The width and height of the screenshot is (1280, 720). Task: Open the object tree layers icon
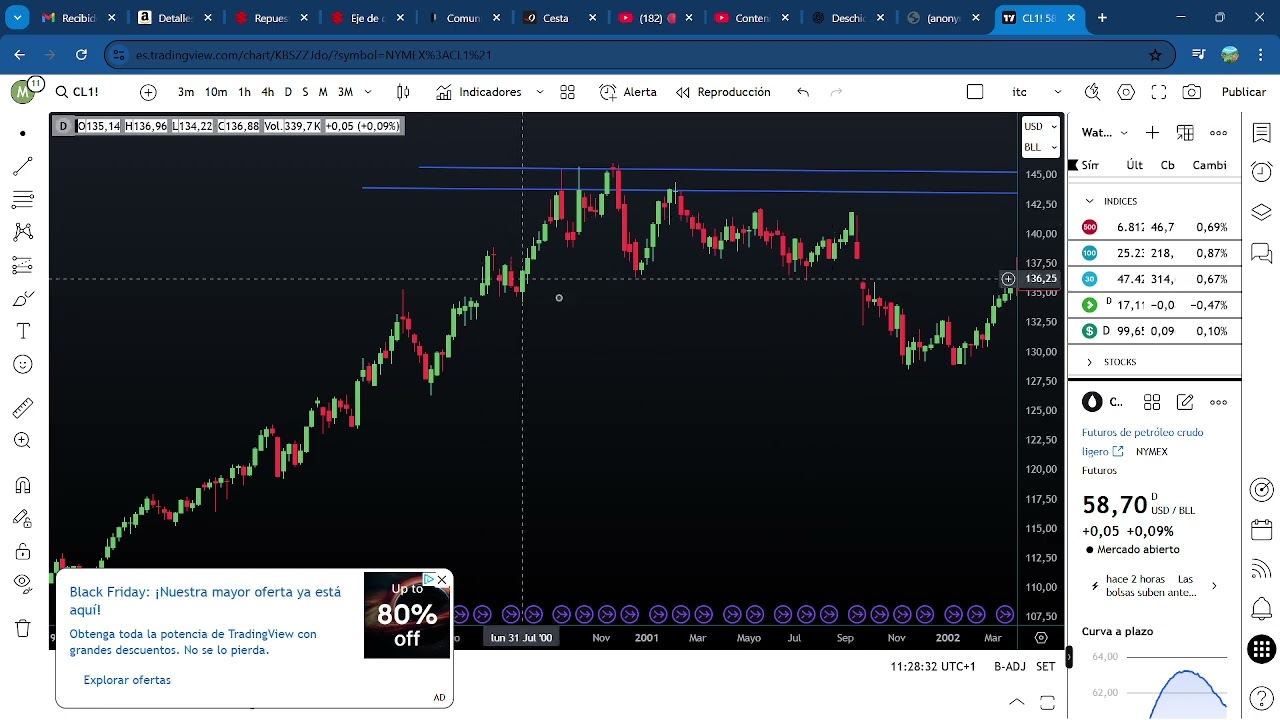(x=1262, y=212)
